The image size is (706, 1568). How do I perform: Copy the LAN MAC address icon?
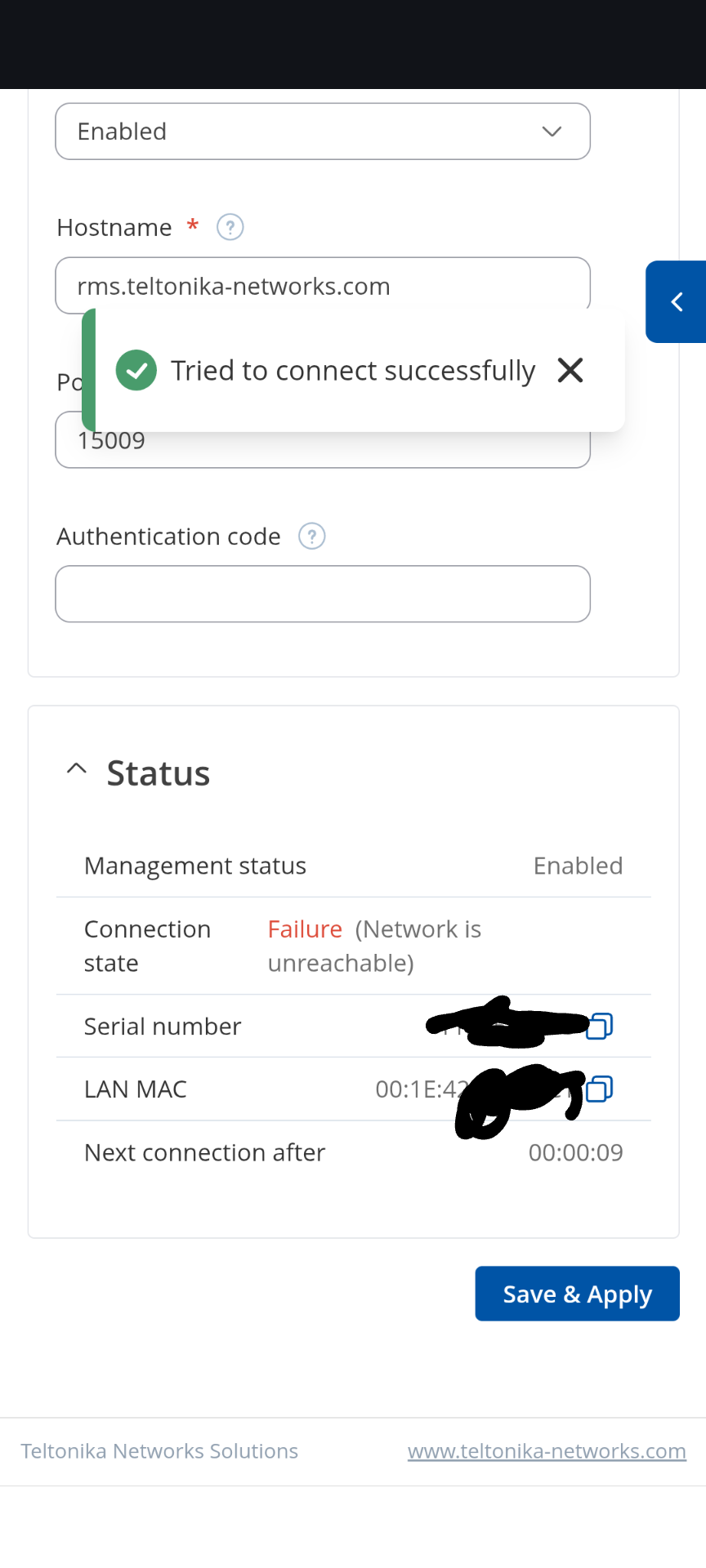pyautogui.click(x=600, y=1089)
